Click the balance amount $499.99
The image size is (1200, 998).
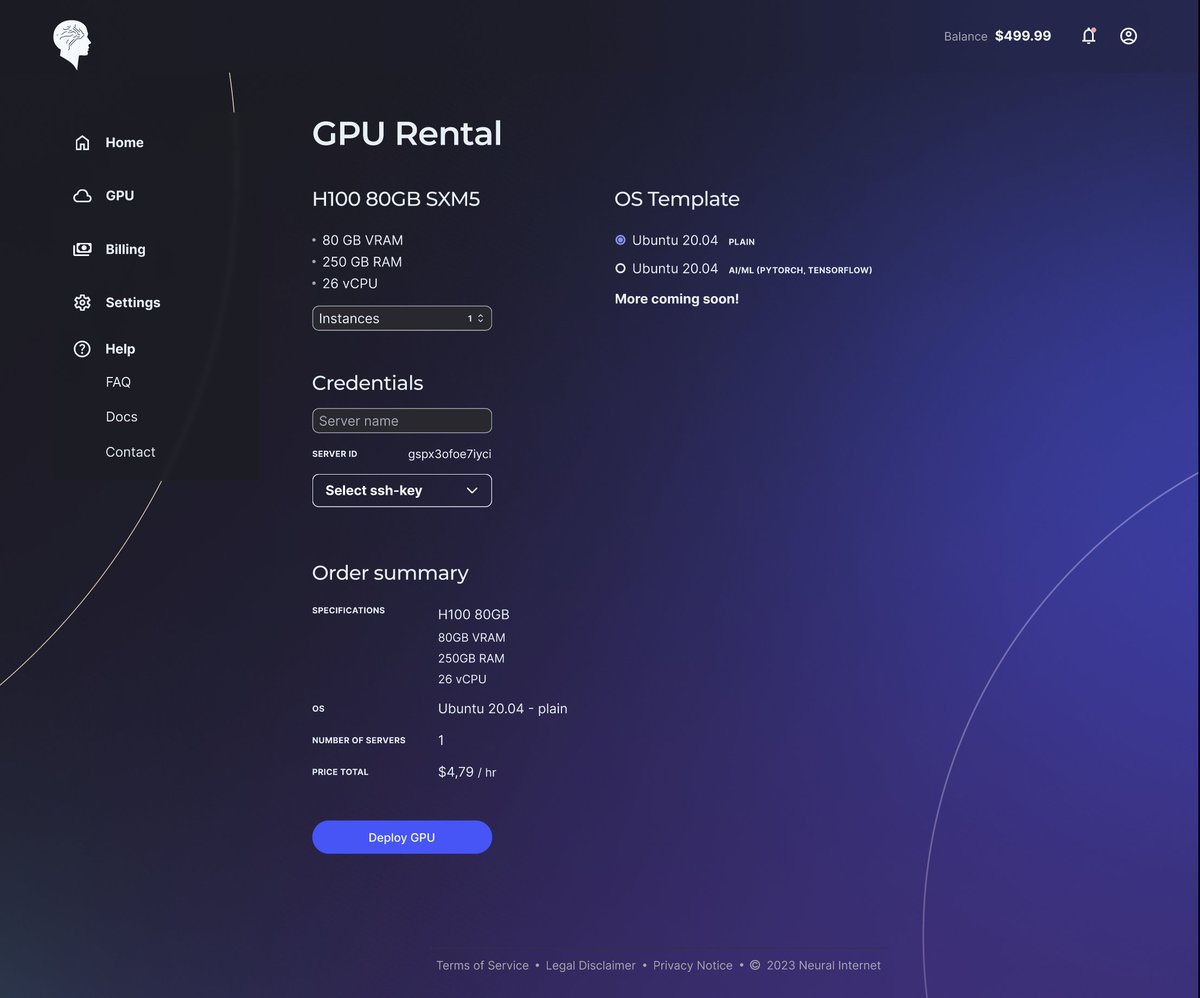[1022, 36]
